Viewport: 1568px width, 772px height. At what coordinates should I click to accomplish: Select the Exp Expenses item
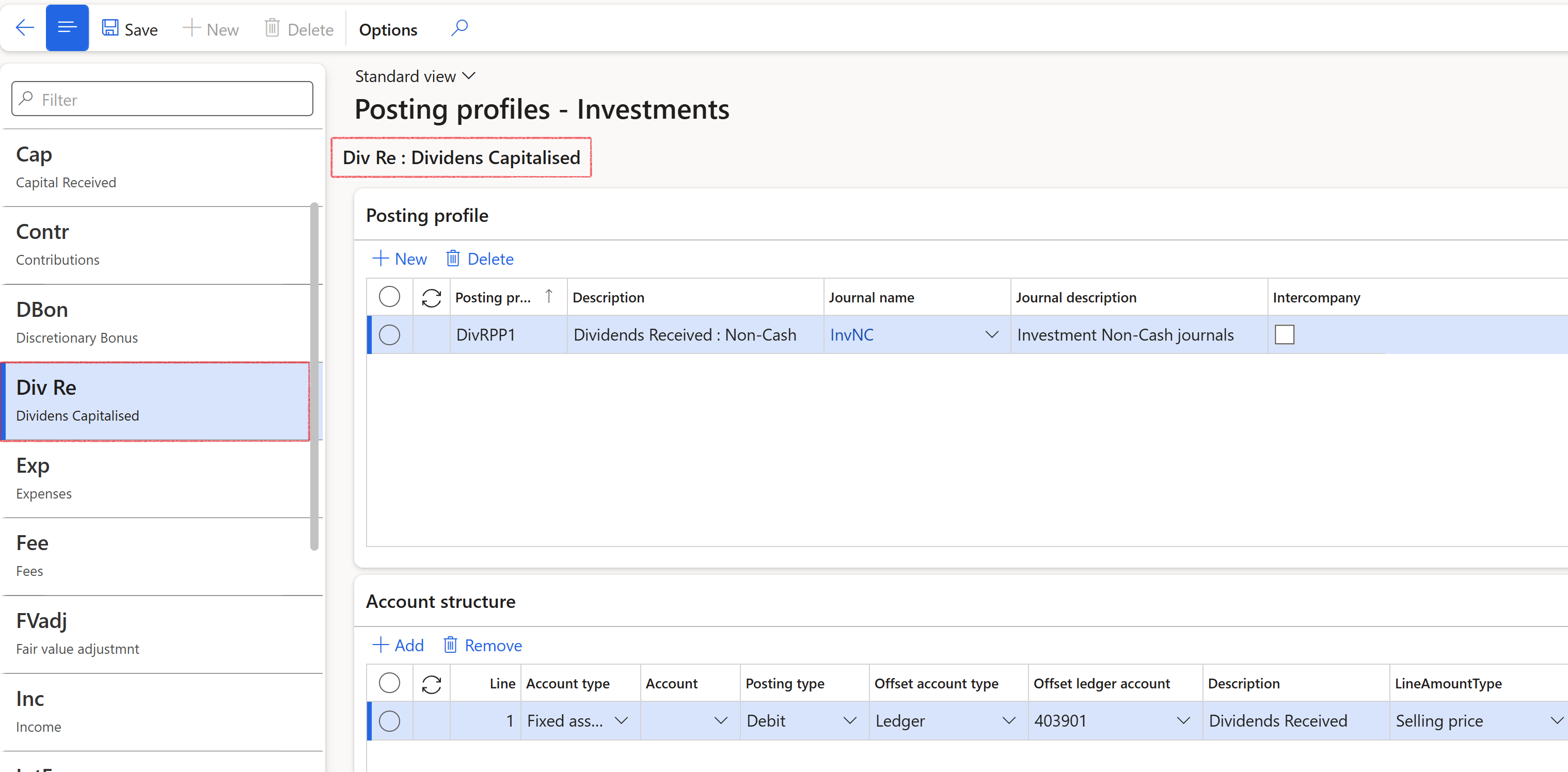157,479
